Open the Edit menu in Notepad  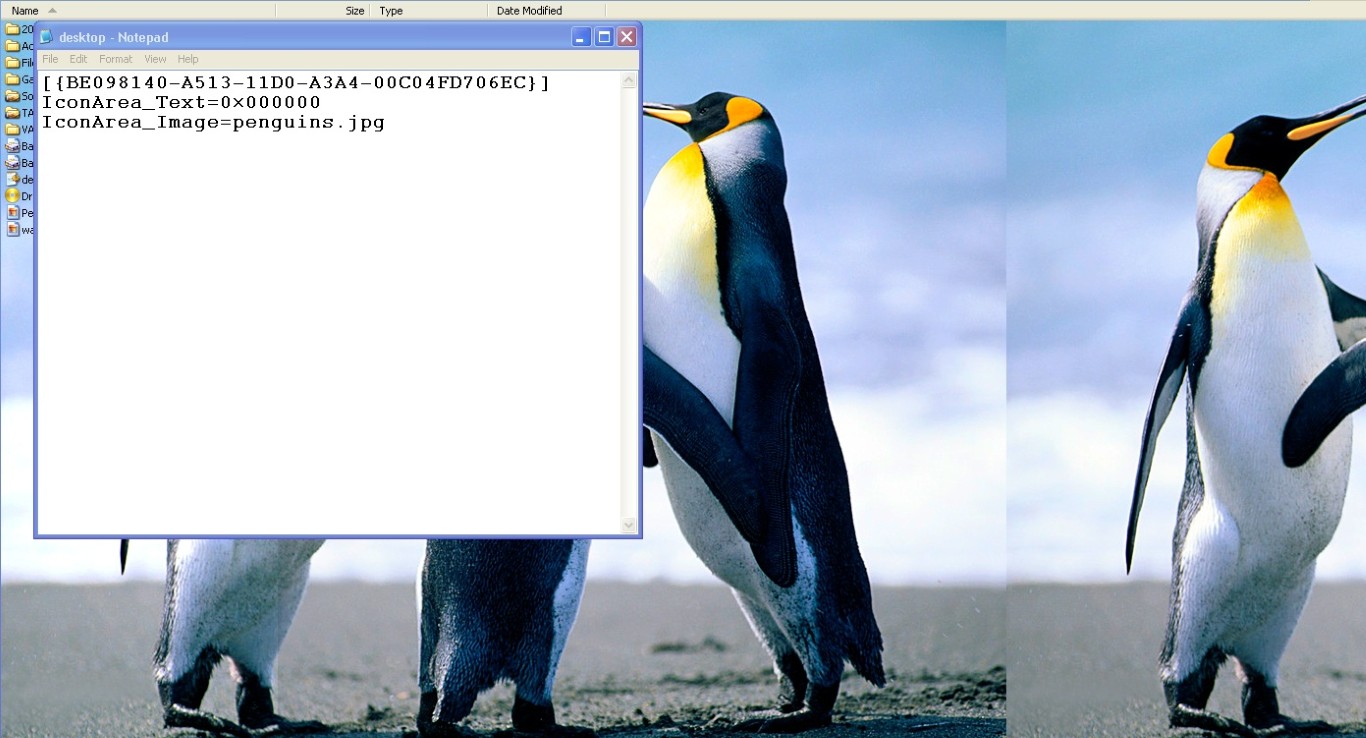(x=78, y=59)
